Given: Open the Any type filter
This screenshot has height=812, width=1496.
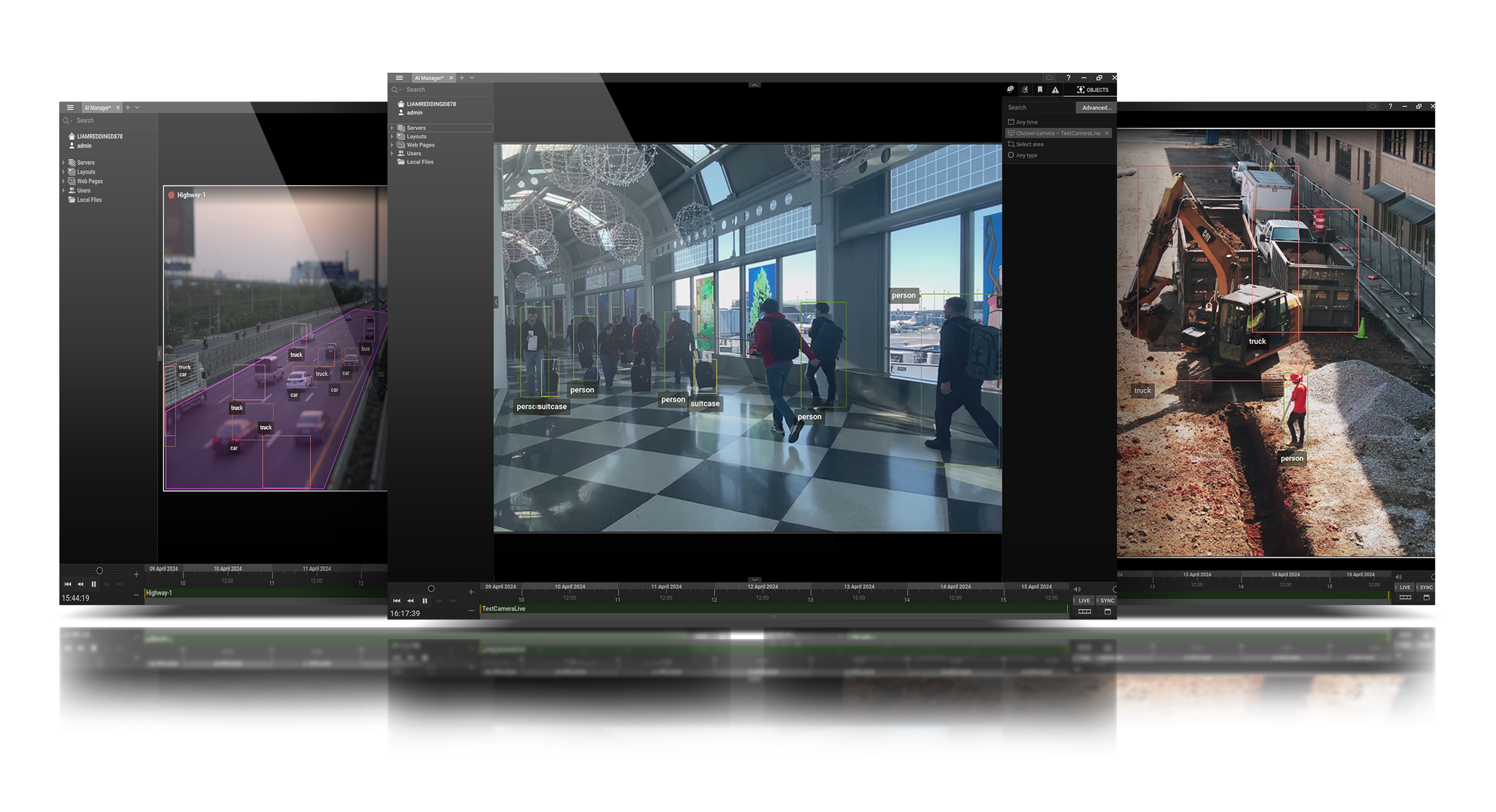Looking at the screenshot, I should click(1023, 155).
